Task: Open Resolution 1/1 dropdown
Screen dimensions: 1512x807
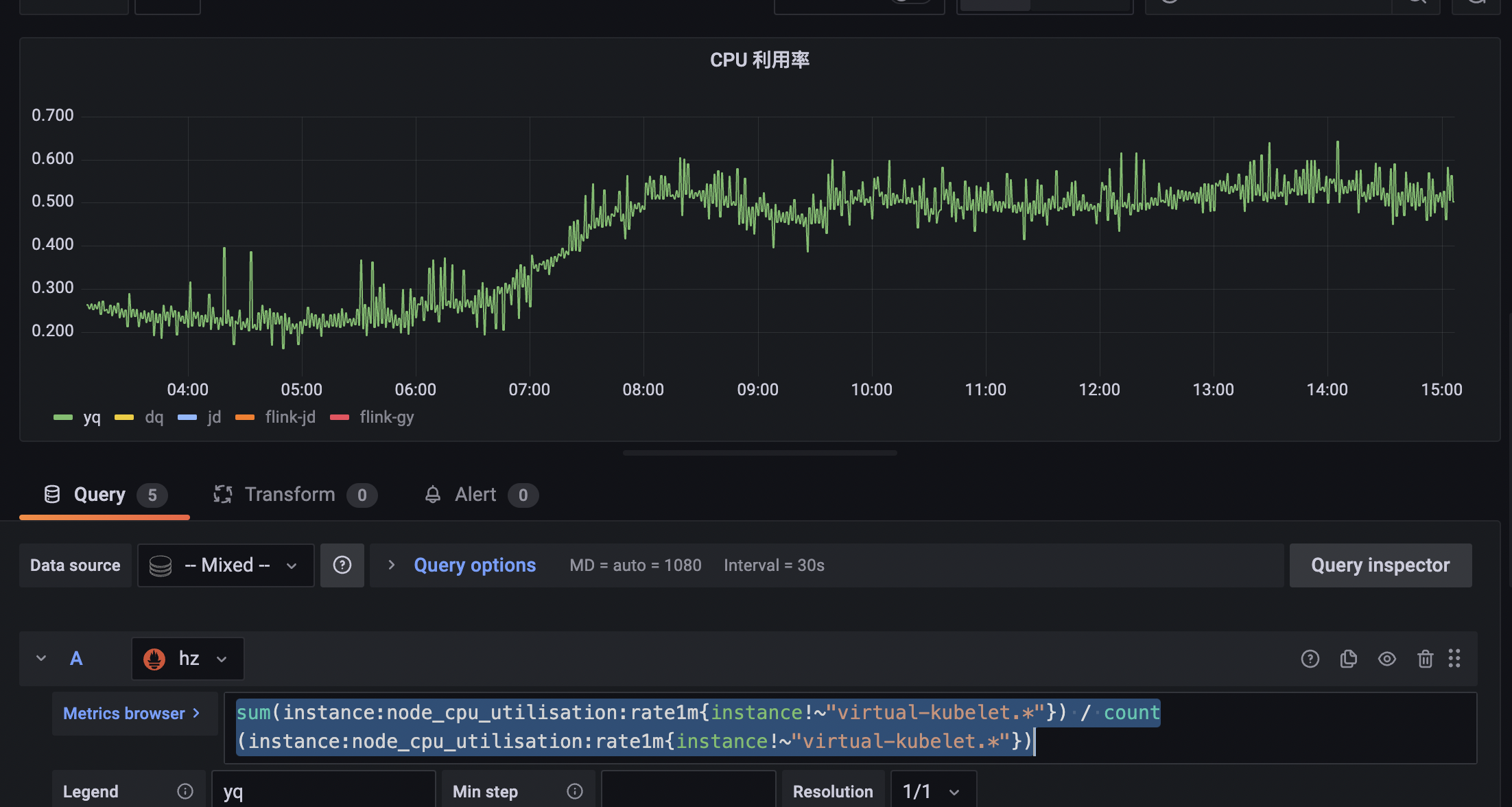Action: 932,791
